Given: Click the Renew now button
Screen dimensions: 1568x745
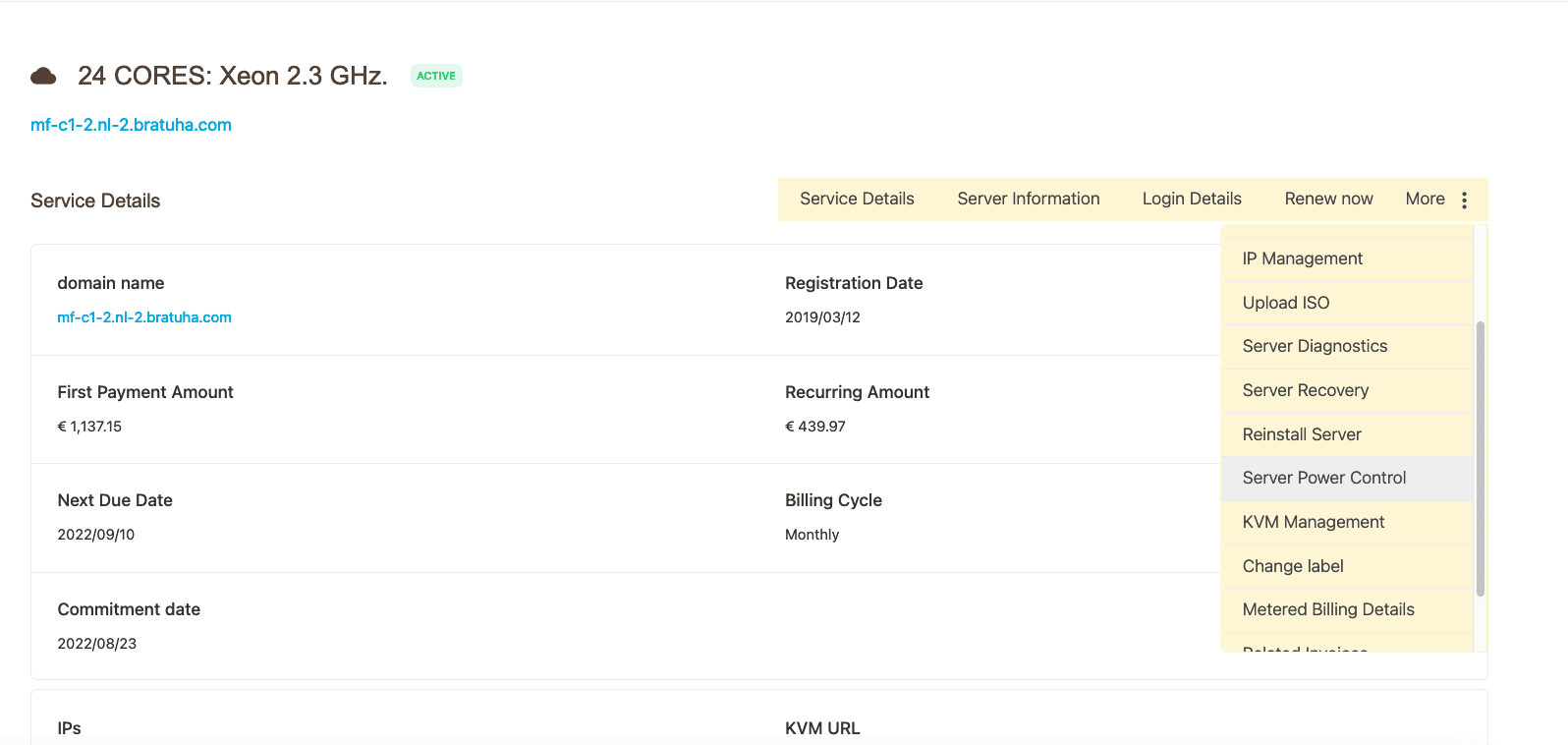Looking at the screenshot, I should point(1328,200).
